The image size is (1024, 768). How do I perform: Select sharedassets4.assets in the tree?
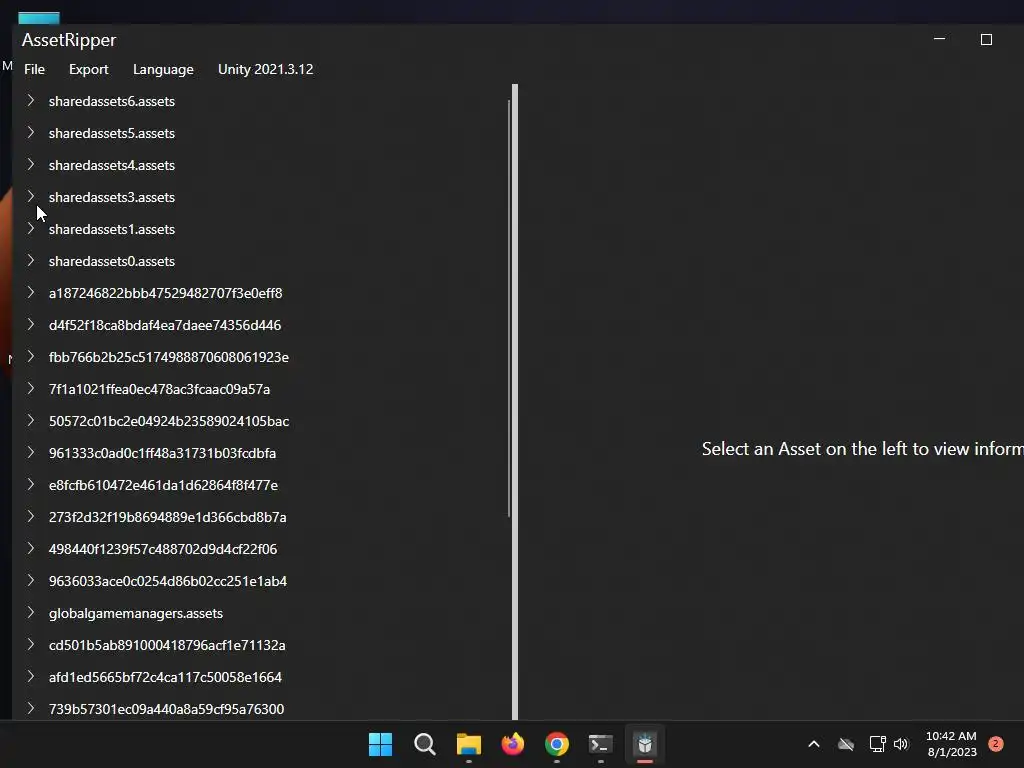tap(112, 165)
